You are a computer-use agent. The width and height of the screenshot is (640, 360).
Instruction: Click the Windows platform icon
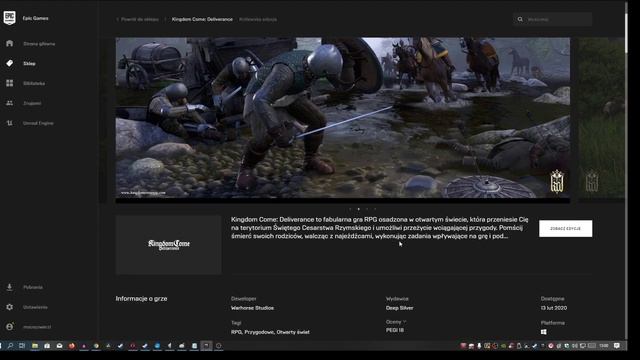[x=544, y=332]
